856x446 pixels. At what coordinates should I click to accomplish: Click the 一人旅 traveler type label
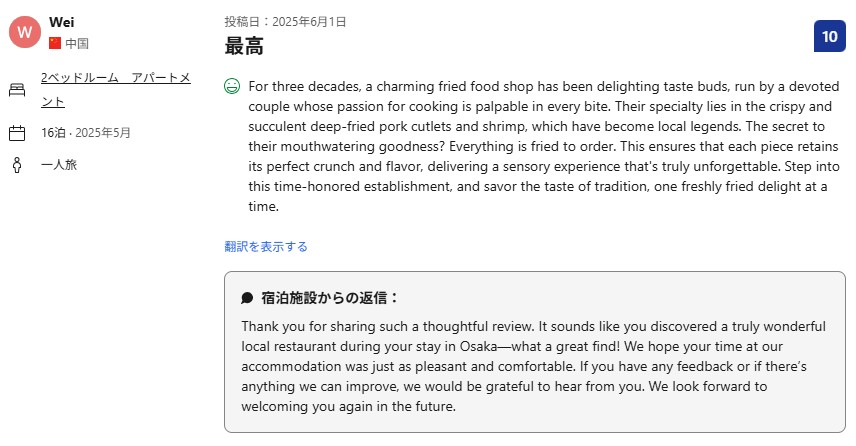click(59, 164)
